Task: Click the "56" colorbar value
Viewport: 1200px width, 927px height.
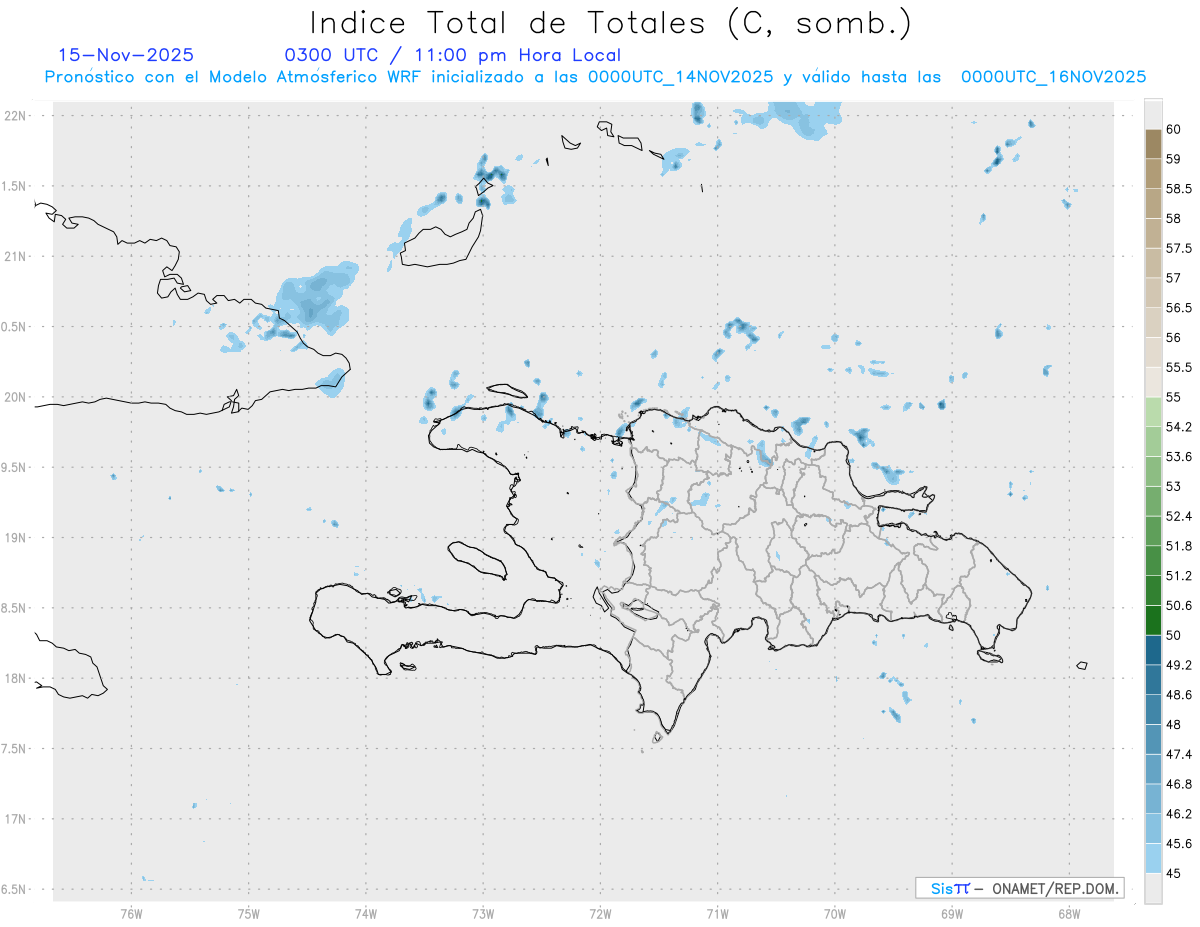Action: click(x=1174, y=338)
